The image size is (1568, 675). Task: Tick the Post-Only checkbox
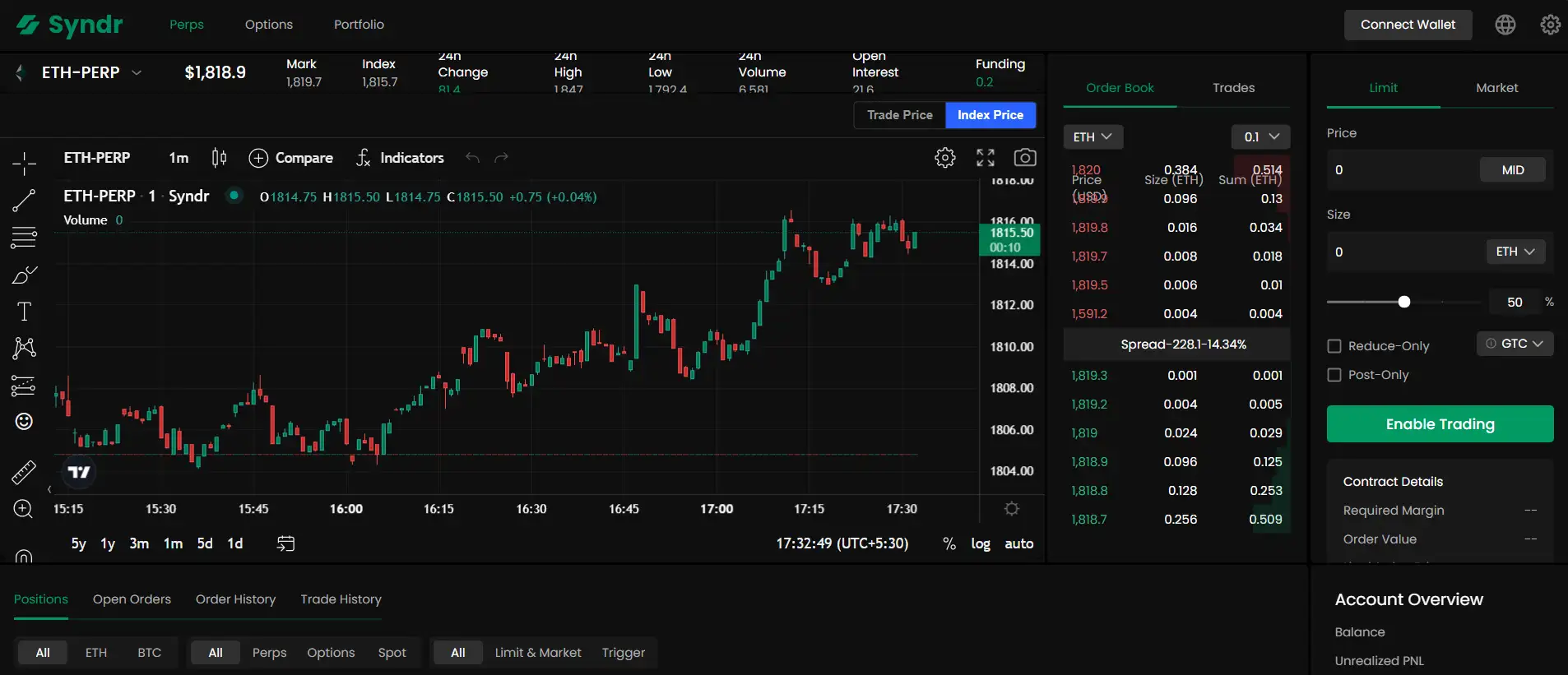(1334, 375)
